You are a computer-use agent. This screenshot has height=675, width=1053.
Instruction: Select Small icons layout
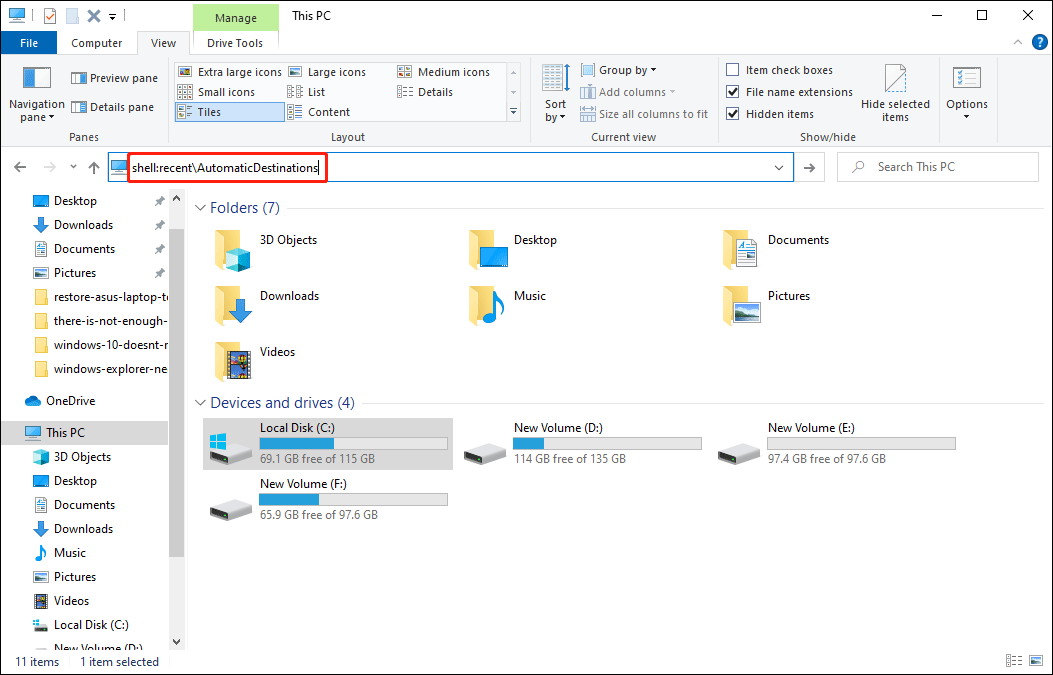[x=216, y=92]
